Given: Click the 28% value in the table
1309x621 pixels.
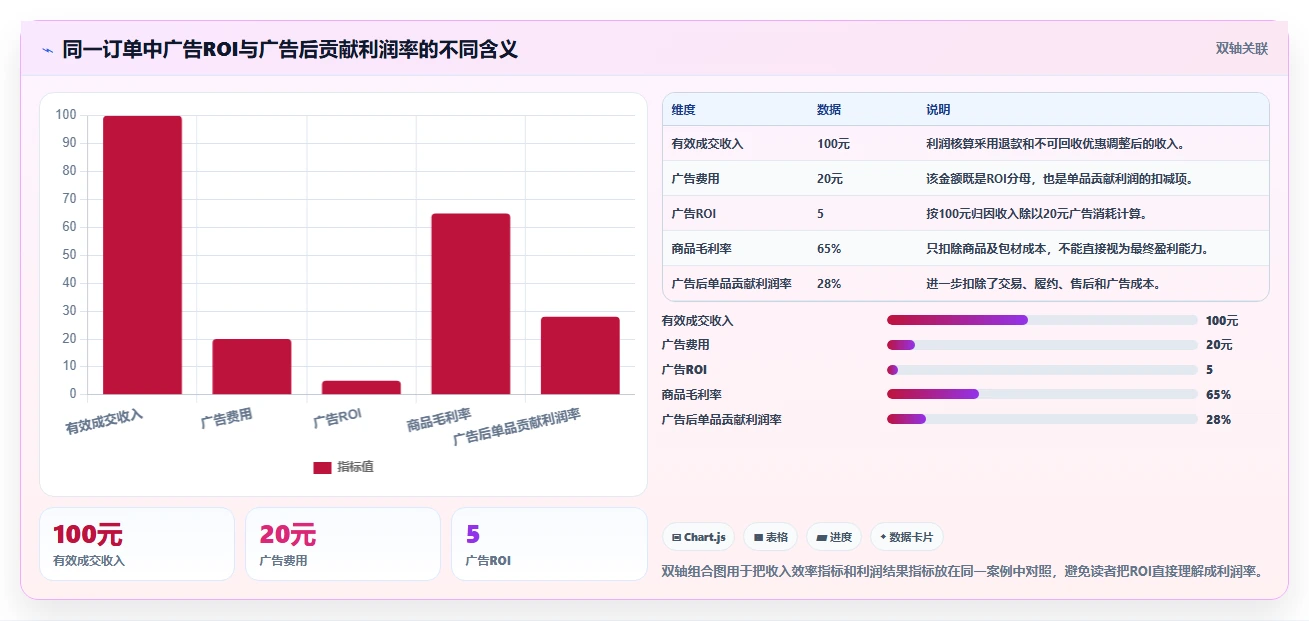Looking at the screenshot, I should click(829, 283).
